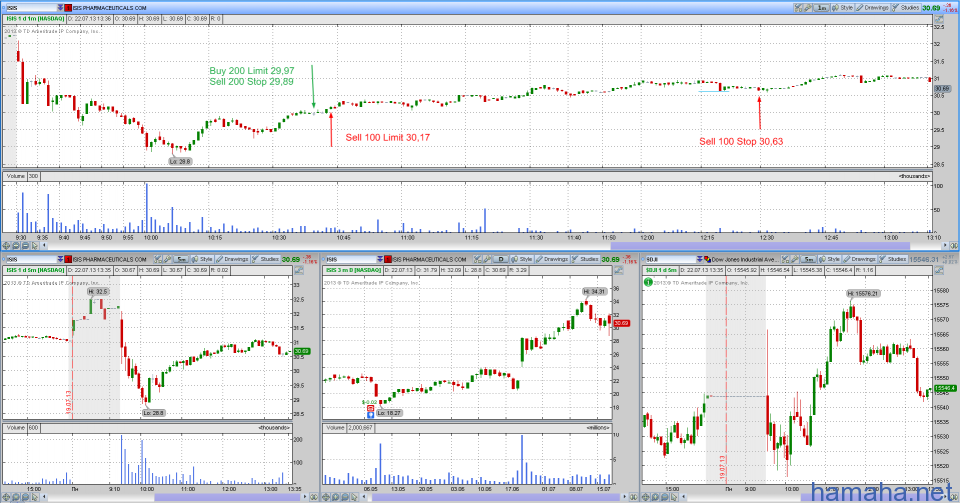Change the 5m timeframe of the $DJI chart
This screenshot has height=503, width=960.
pos(809,259)
